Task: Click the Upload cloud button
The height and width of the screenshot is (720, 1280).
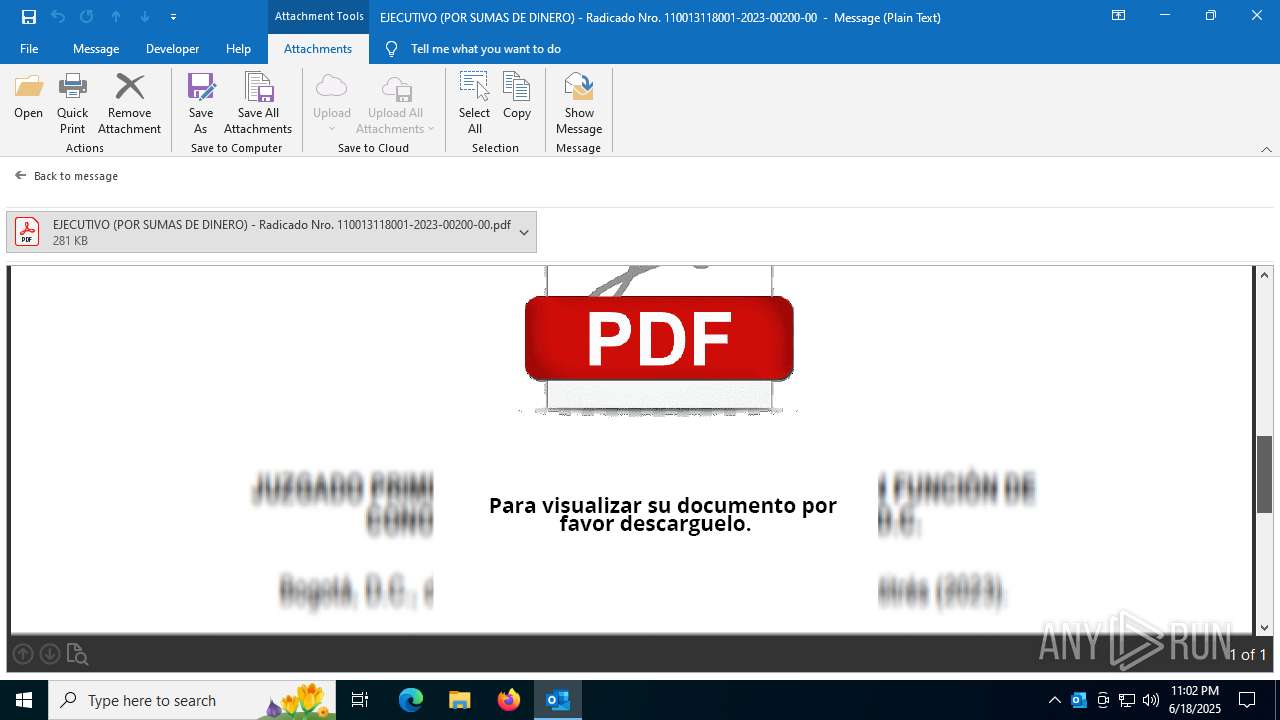Action: pyautogui.click(x=332, y=104)
